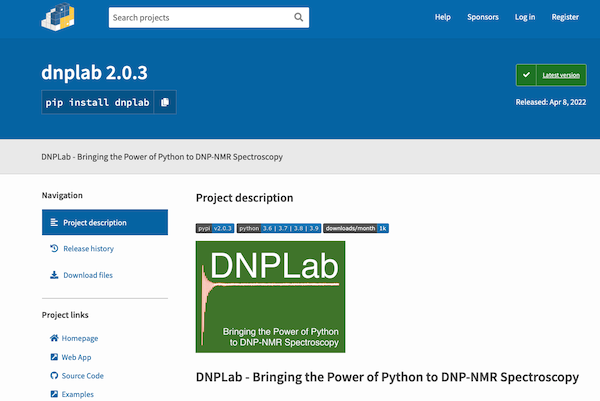Click the pypi v2.0.3 badge
This screenshot has width=600, height=401.
pos(215,228)
